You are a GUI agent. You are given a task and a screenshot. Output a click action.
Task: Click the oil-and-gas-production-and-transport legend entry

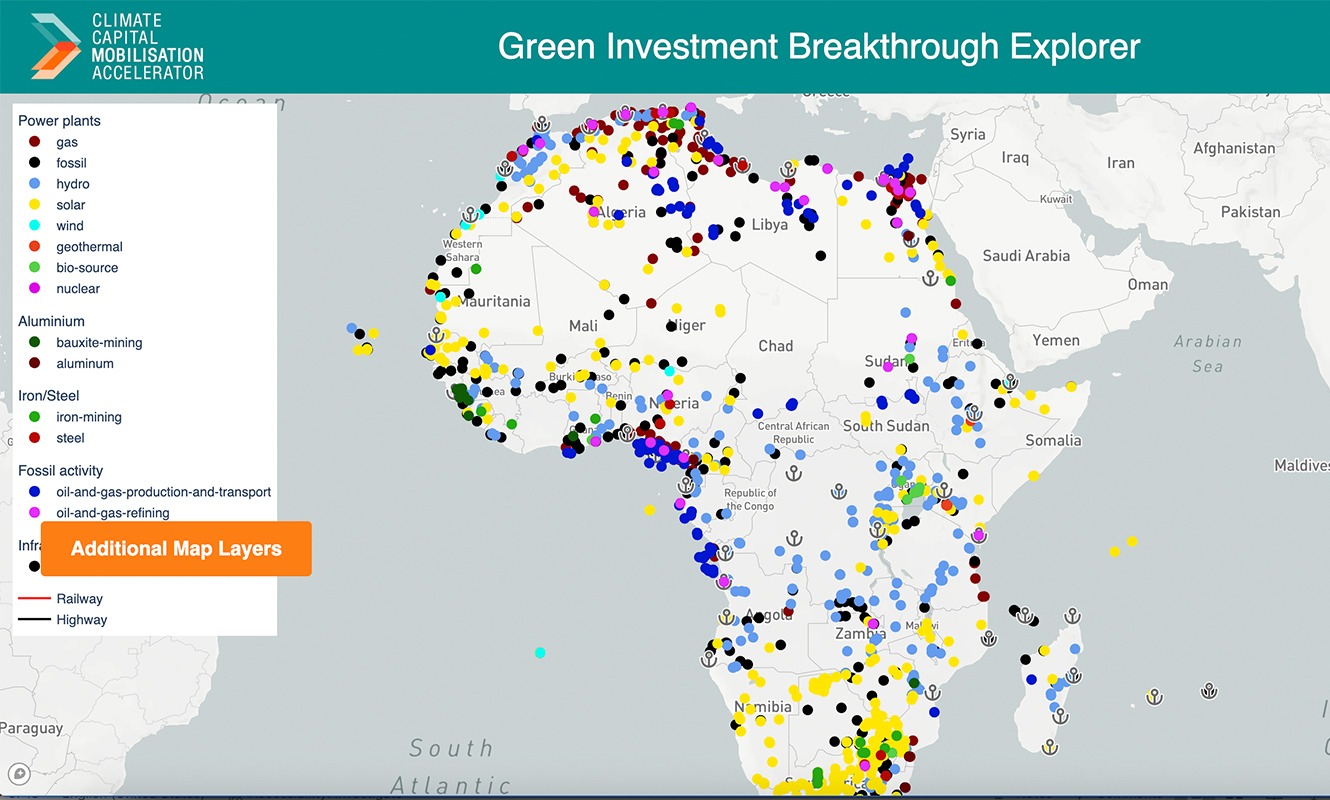point(163,492)
